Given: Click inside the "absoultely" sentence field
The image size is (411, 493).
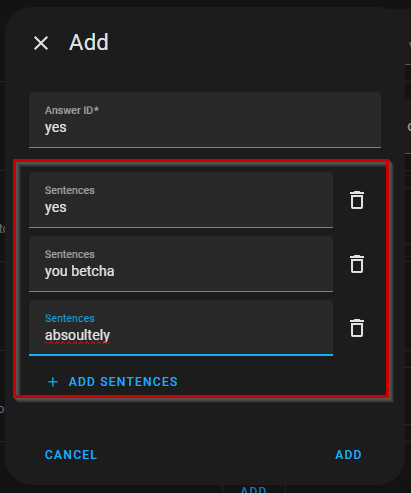Looking at the screenshot, I should coord(181,328).
